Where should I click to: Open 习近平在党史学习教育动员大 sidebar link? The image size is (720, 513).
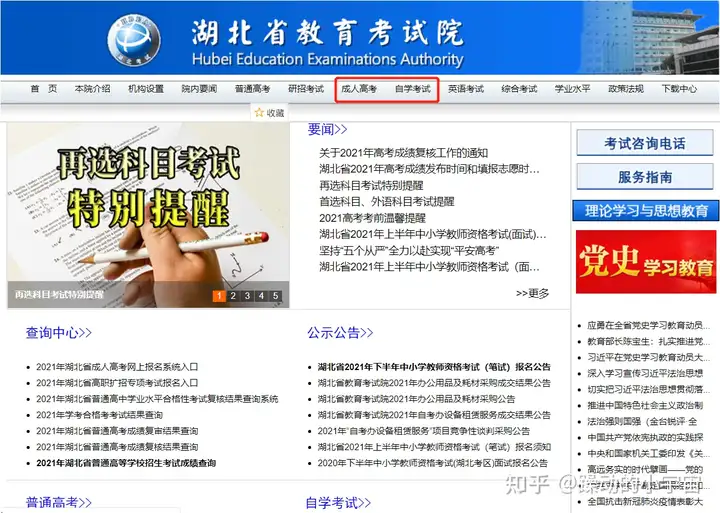[x=648, y=357]
